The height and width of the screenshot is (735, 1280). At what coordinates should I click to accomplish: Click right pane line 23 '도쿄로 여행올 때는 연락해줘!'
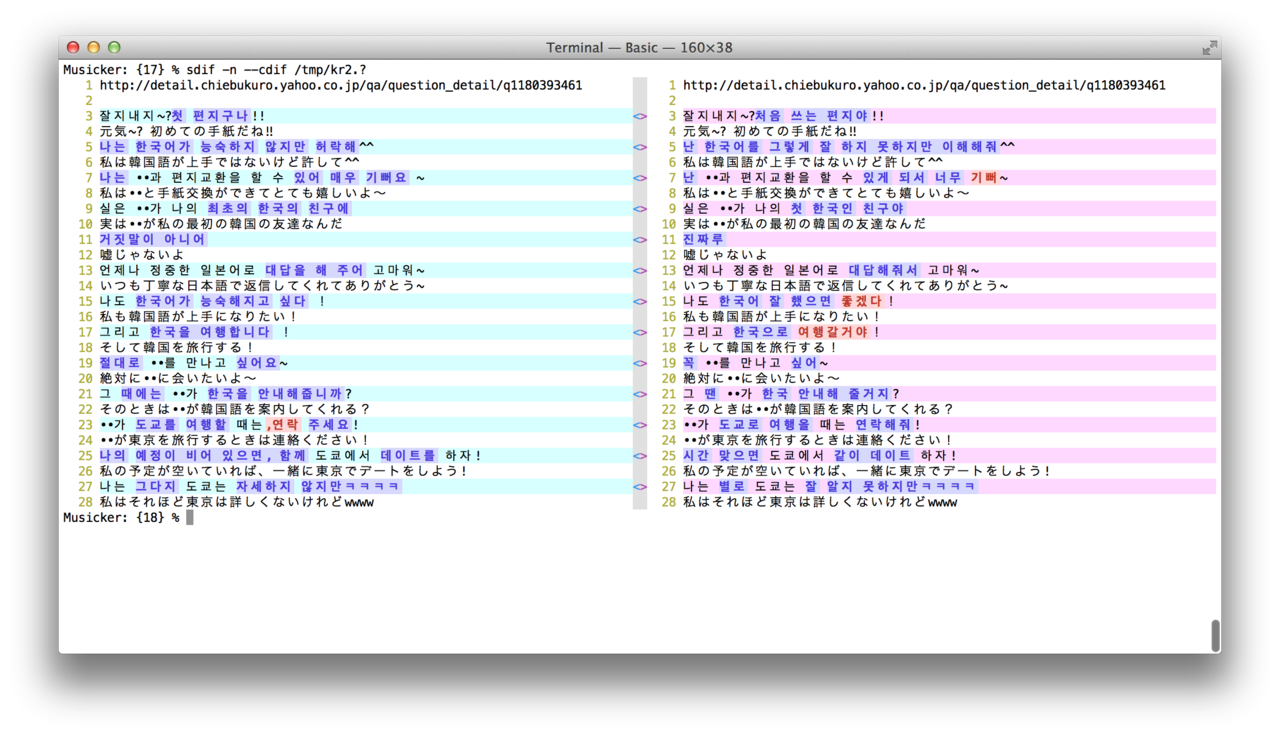821,425
